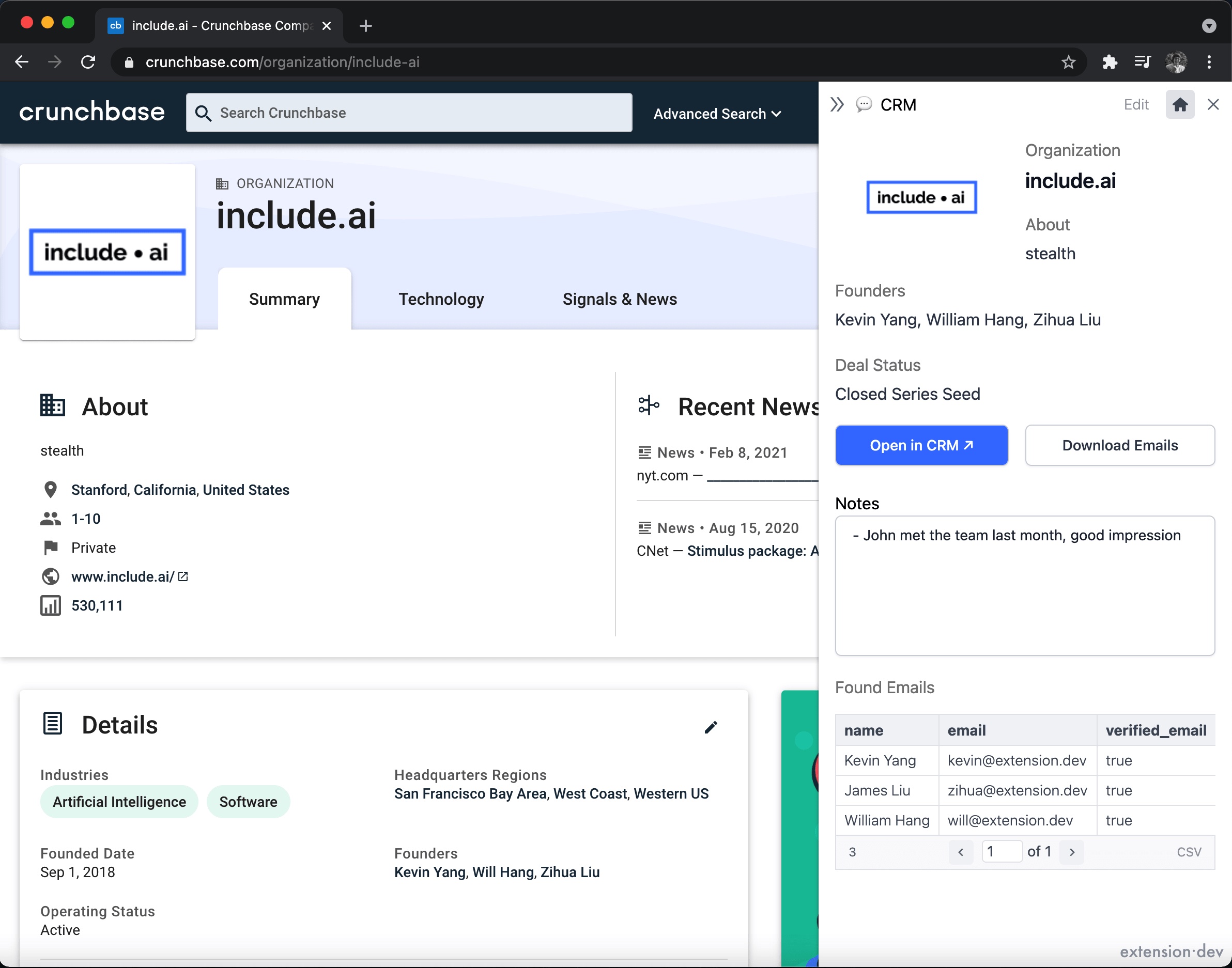The width and height of the screenshot is (1232, 968).
Task: Open the Stimulus package news article
Action: point(752,551)
